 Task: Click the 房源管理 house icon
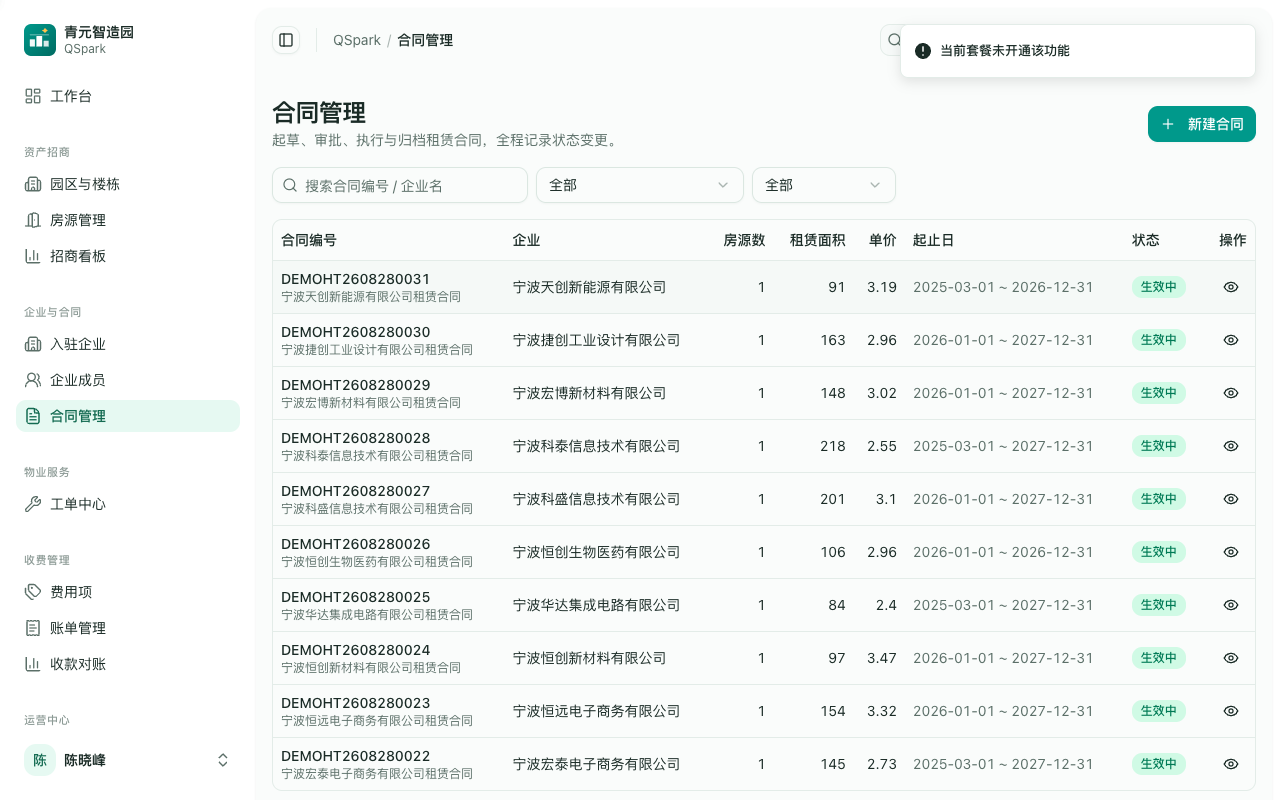[33, 220]
